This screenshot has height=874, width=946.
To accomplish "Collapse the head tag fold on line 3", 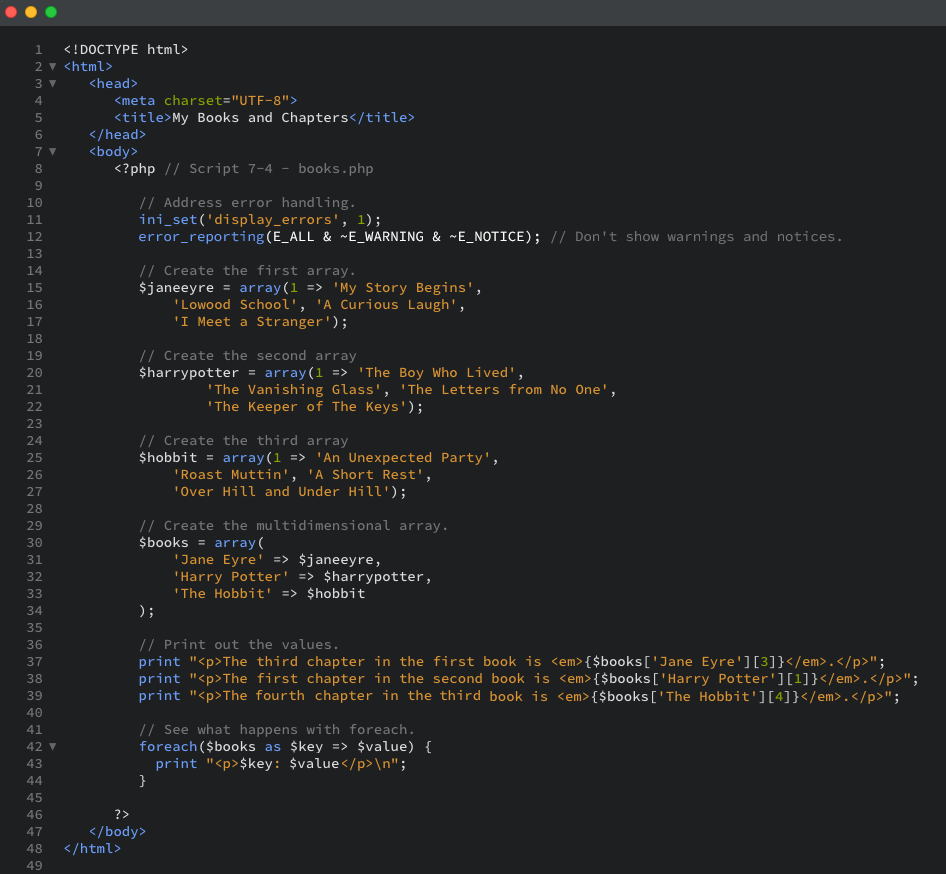I will pos(52,83).
